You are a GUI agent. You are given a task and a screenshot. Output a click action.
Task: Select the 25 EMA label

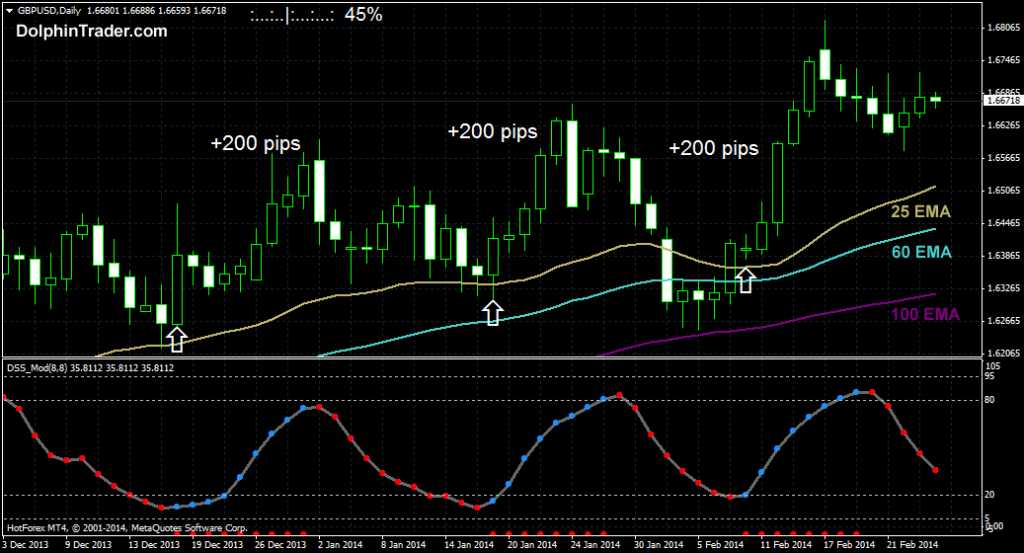pyautogui.click(x=921, y=212)
